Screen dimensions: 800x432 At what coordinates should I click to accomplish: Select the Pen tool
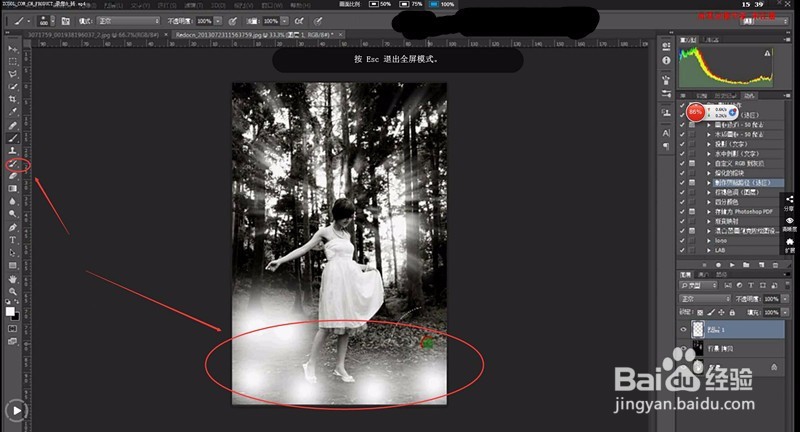(13, 227)
